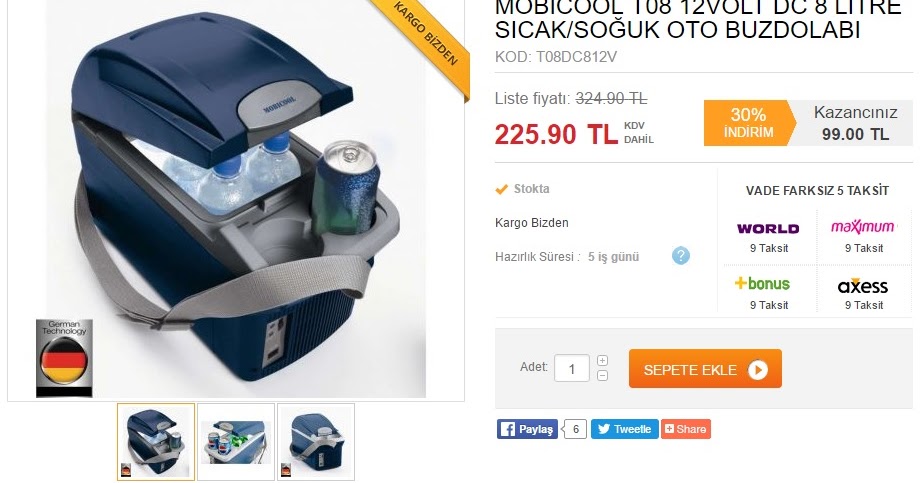920x483 pixels.
Task: Click the WORLD card logo
Action: point(768,228)
